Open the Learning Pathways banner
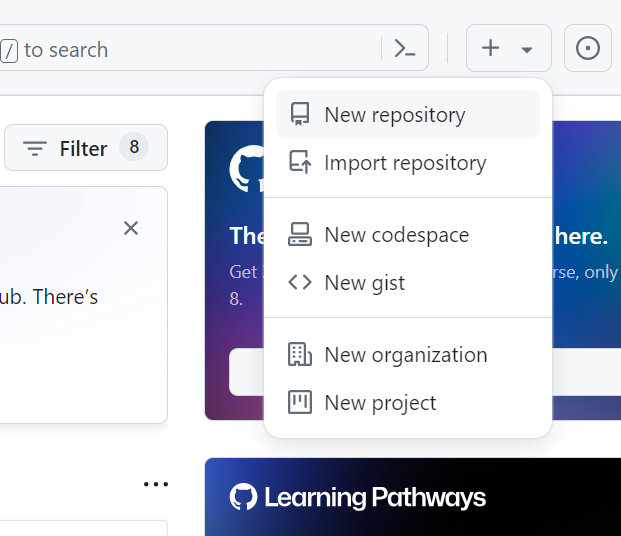 click(x=413, y=497)
